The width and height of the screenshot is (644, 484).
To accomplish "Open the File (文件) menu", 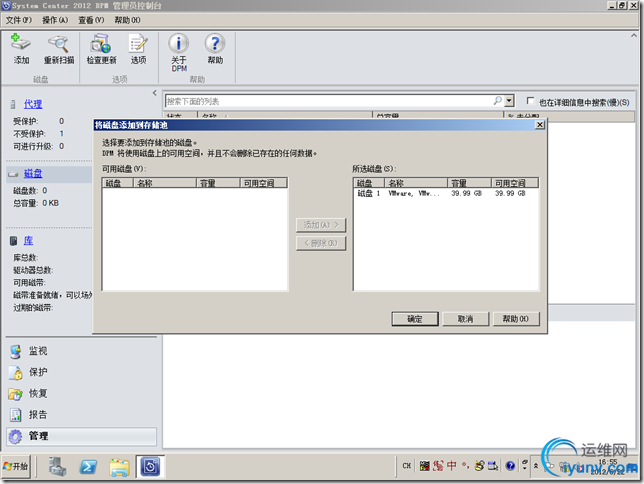I will pyautogui.click(x=18, y=20).
